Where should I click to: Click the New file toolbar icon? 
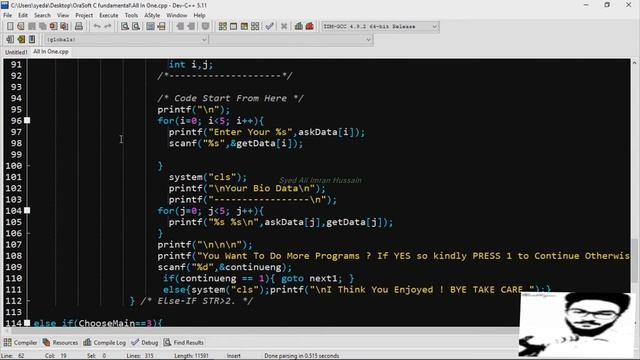(x=10, y=27)
